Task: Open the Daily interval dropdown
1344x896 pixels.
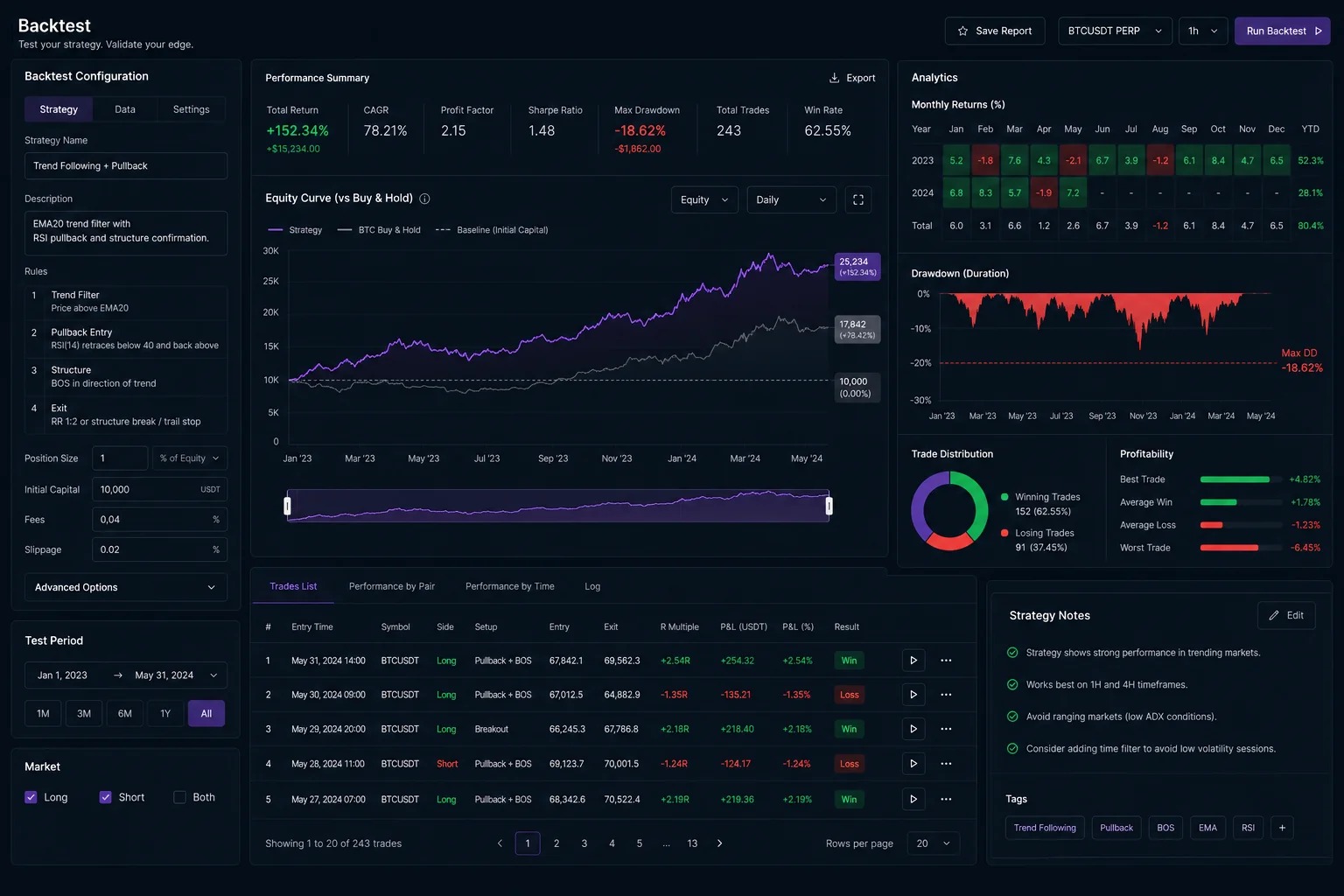Action: point(791,199)
